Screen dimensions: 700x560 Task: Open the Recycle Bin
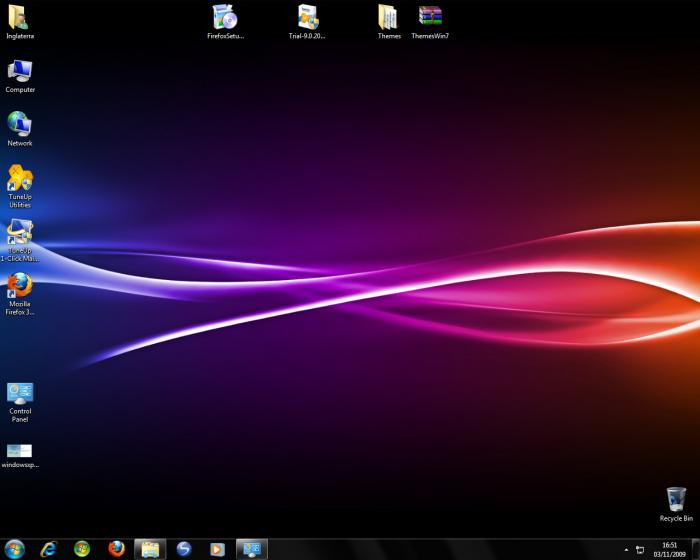coord(676,500)
